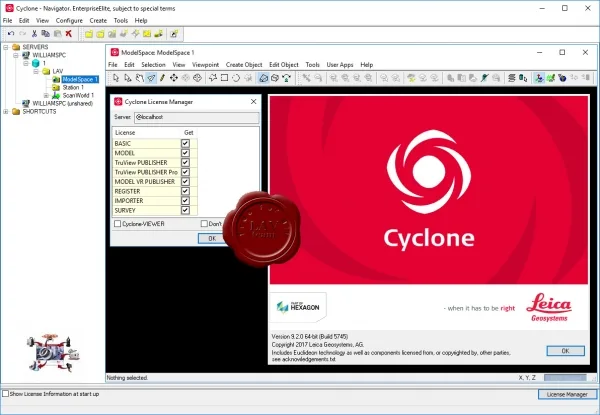Select the Multi-Pick arrow tool

click(128, 78)
